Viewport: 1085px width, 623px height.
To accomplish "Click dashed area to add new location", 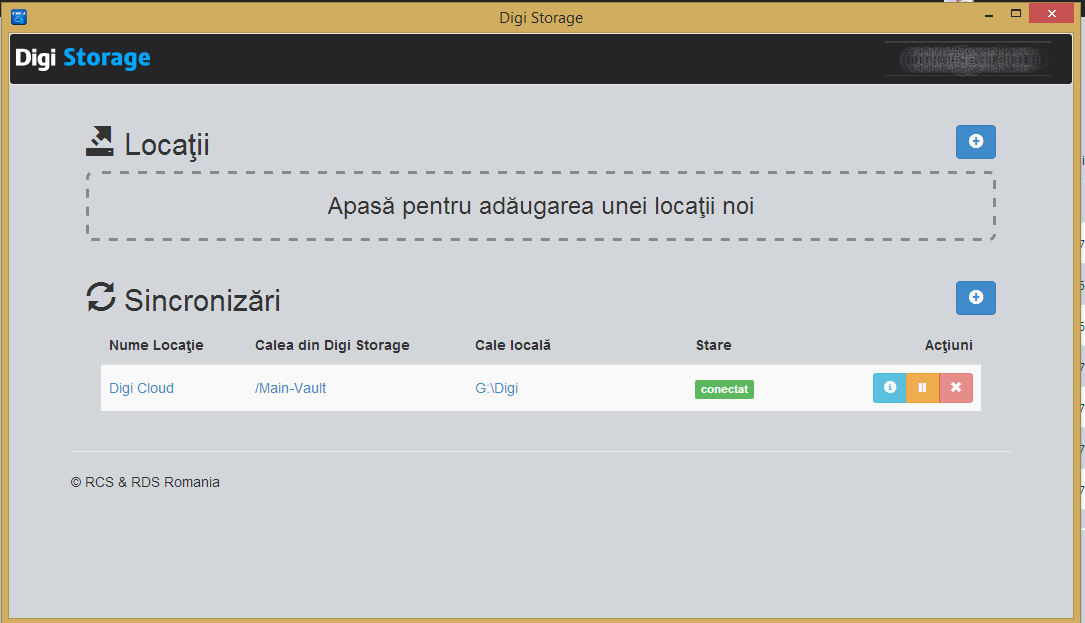I will click(540, 206).
